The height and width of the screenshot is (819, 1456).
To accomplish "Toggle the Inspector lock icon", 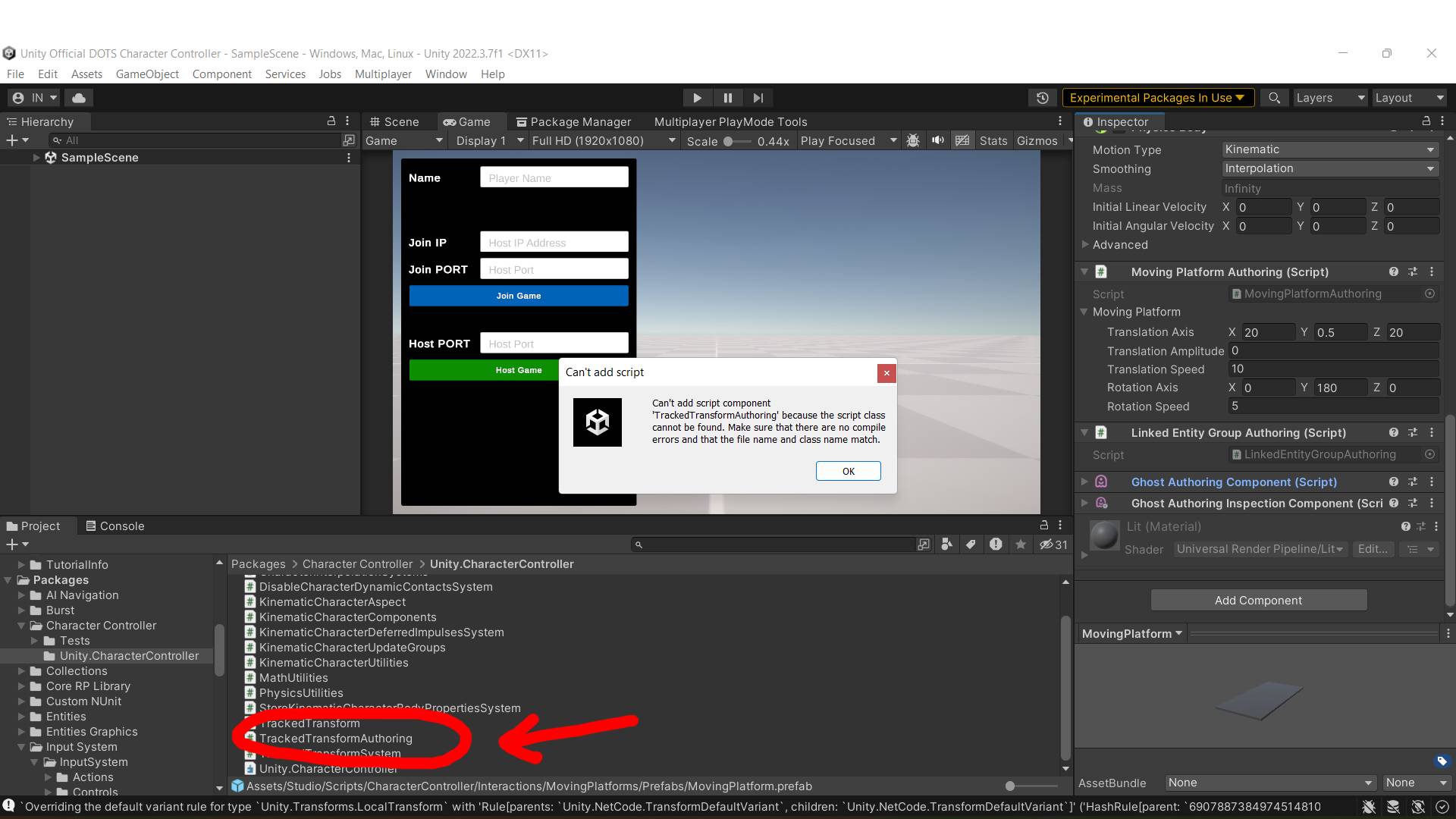I will (x=1426, y=121).
